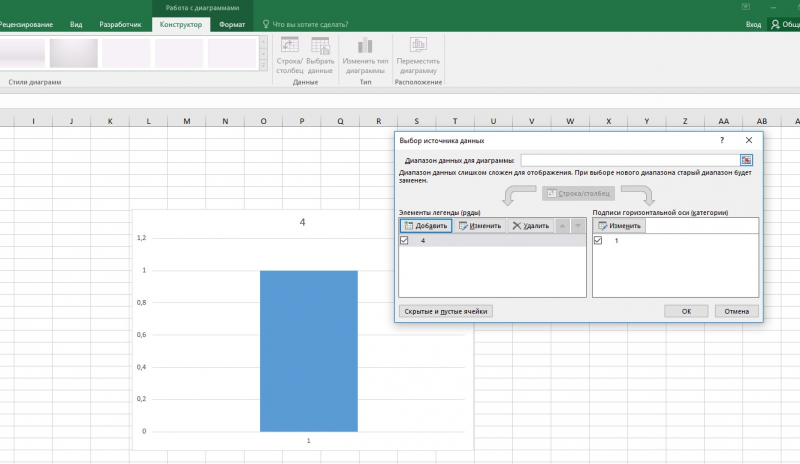This screenshot has width=800, height=464.
Task: Click the range selector icon beside data range field
Action: point(746,160)
